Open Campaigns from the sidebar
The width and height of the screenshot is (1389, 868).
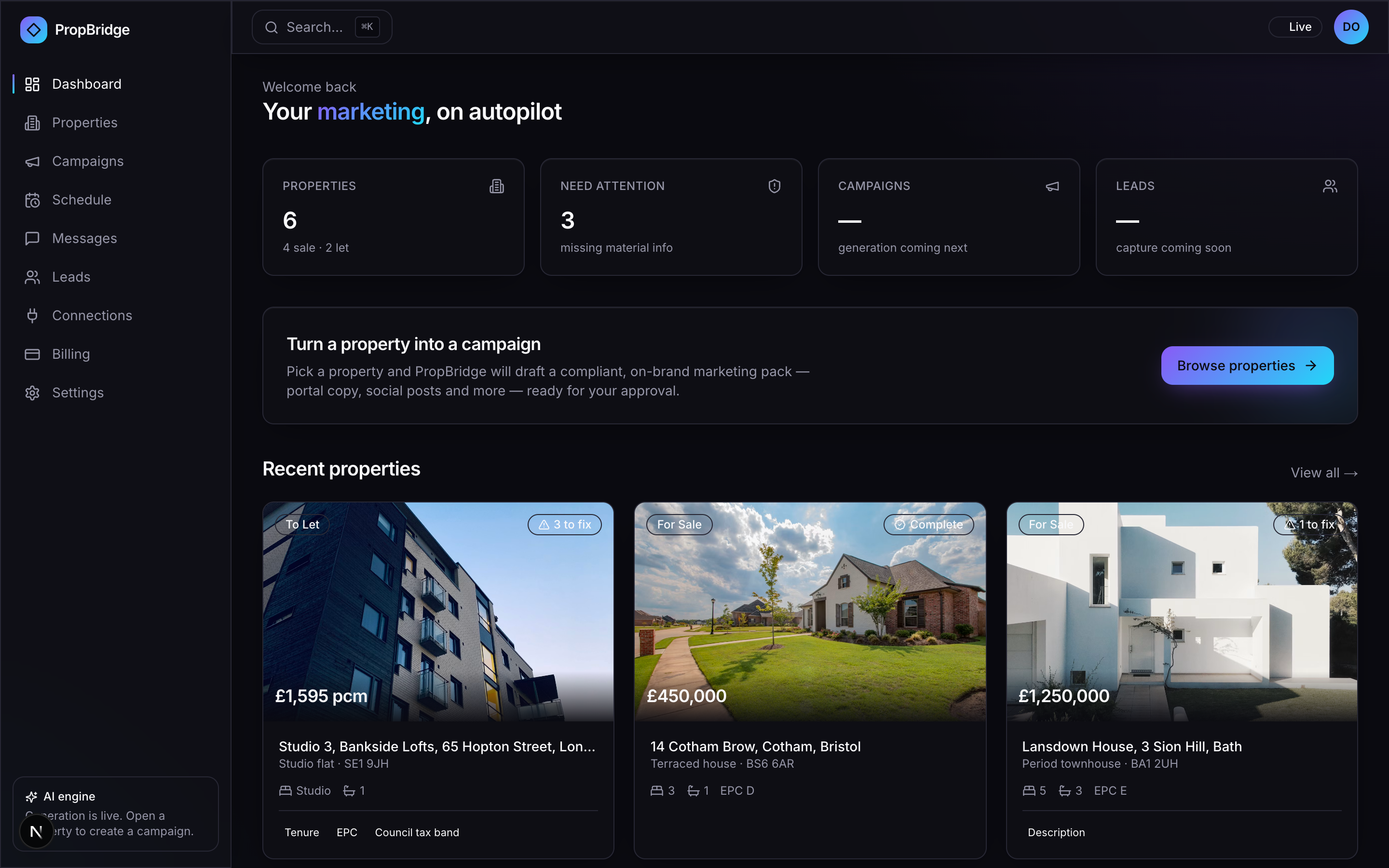(116, 162)
